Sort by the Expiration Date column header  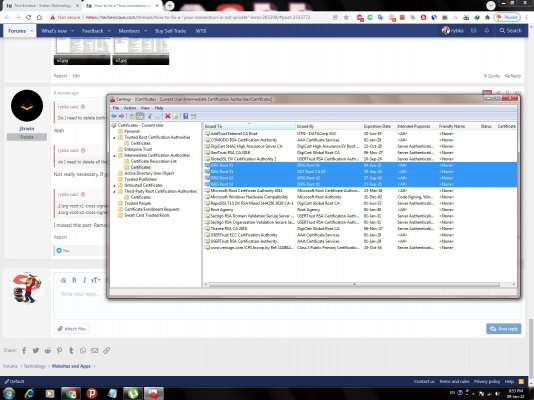(379, 126)
